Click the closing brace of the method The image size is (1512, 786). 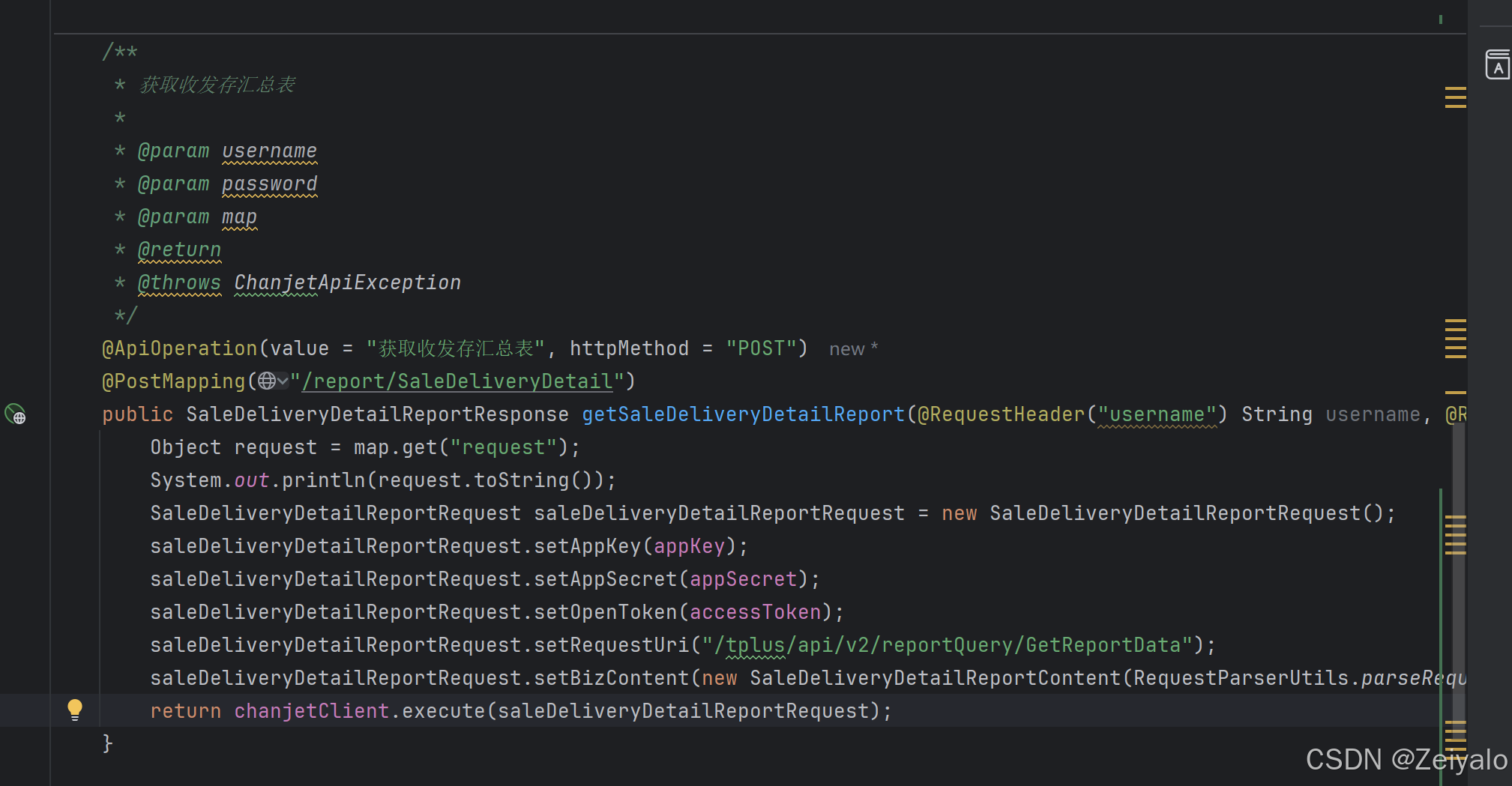click(x=107, y=743)
